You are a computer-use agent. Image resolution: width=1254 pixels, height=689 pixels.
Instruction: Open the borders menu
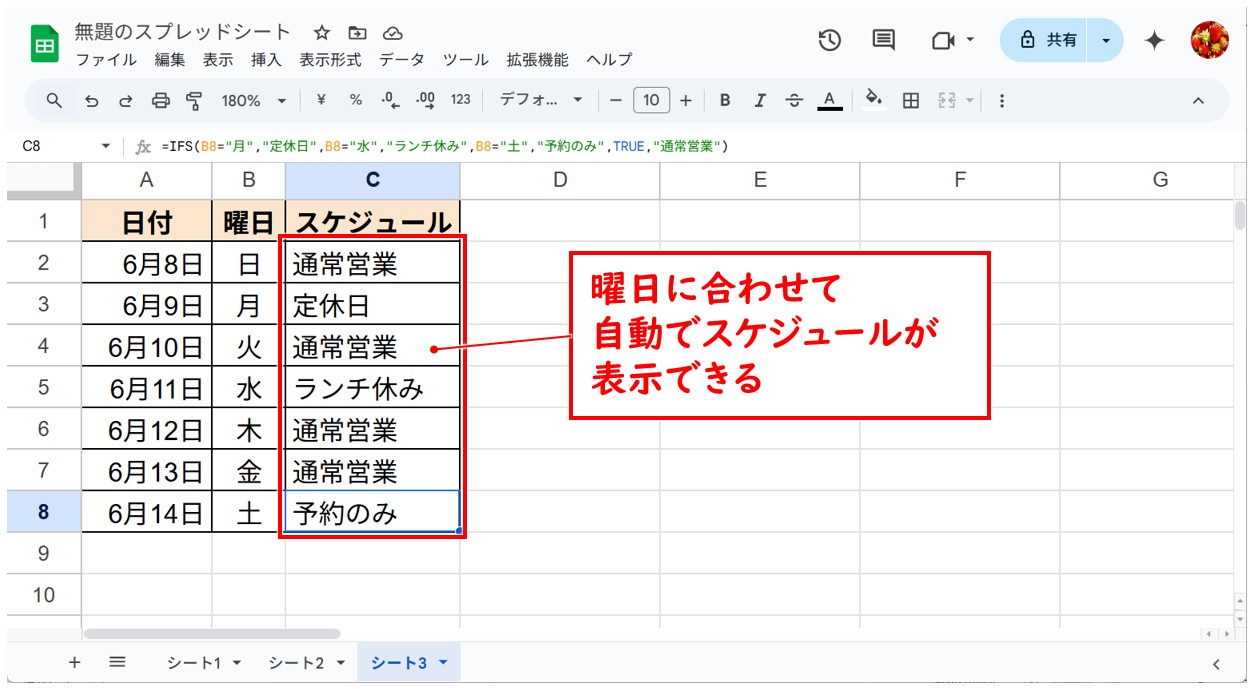click(911, 100)
